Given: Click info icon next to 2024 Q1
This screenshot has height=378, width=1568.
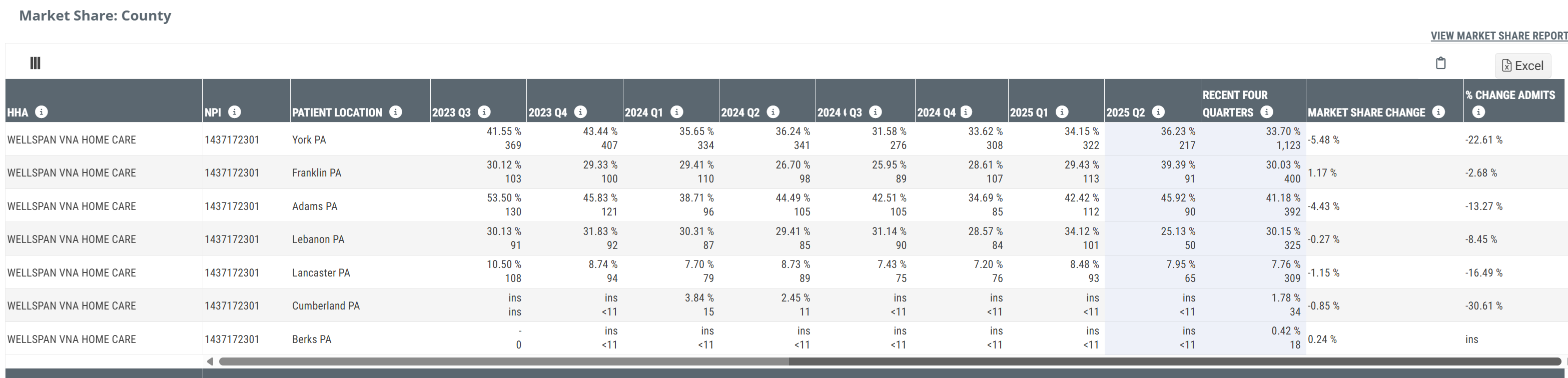Looking at the screenshot, I should [677, 112].
